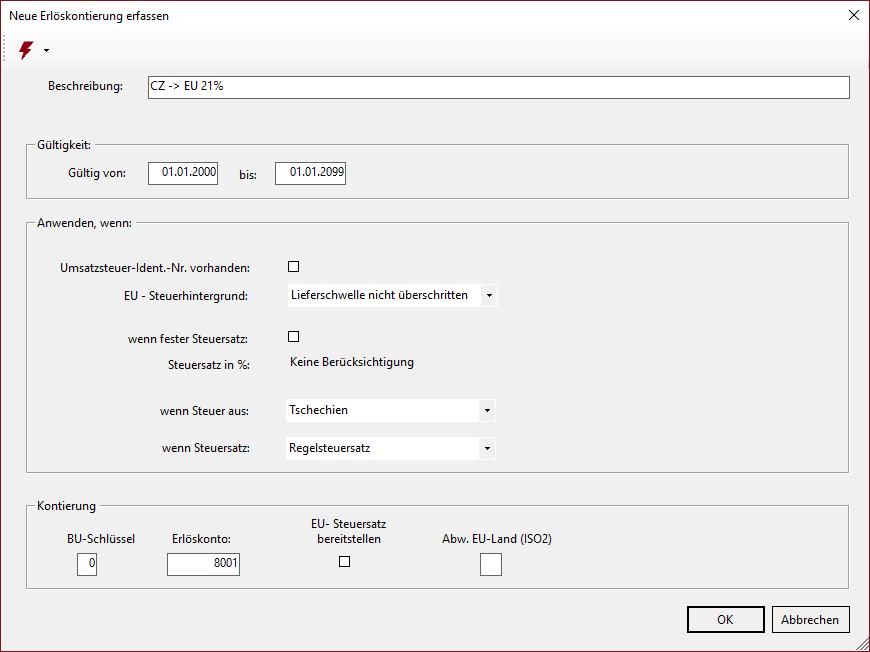Click the BU-Schlüssel input box
Screen dimensions: 870x652
tap(87, 565)
